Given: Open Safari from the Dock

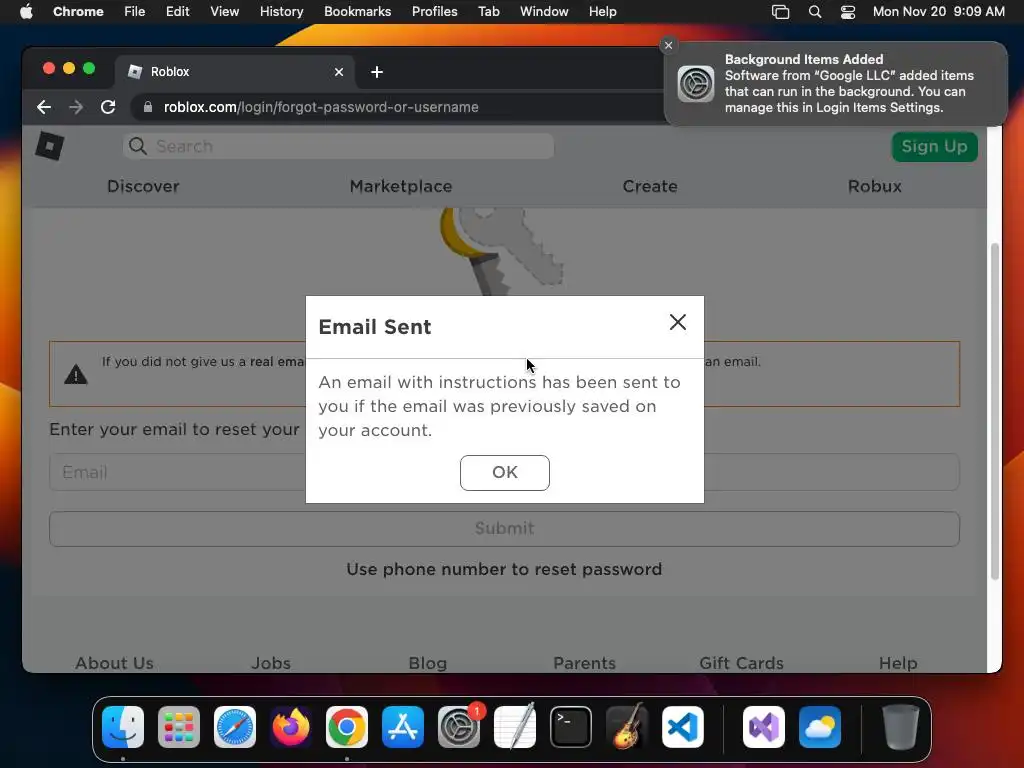Looking at the screenshot, I should pos(235,727).
